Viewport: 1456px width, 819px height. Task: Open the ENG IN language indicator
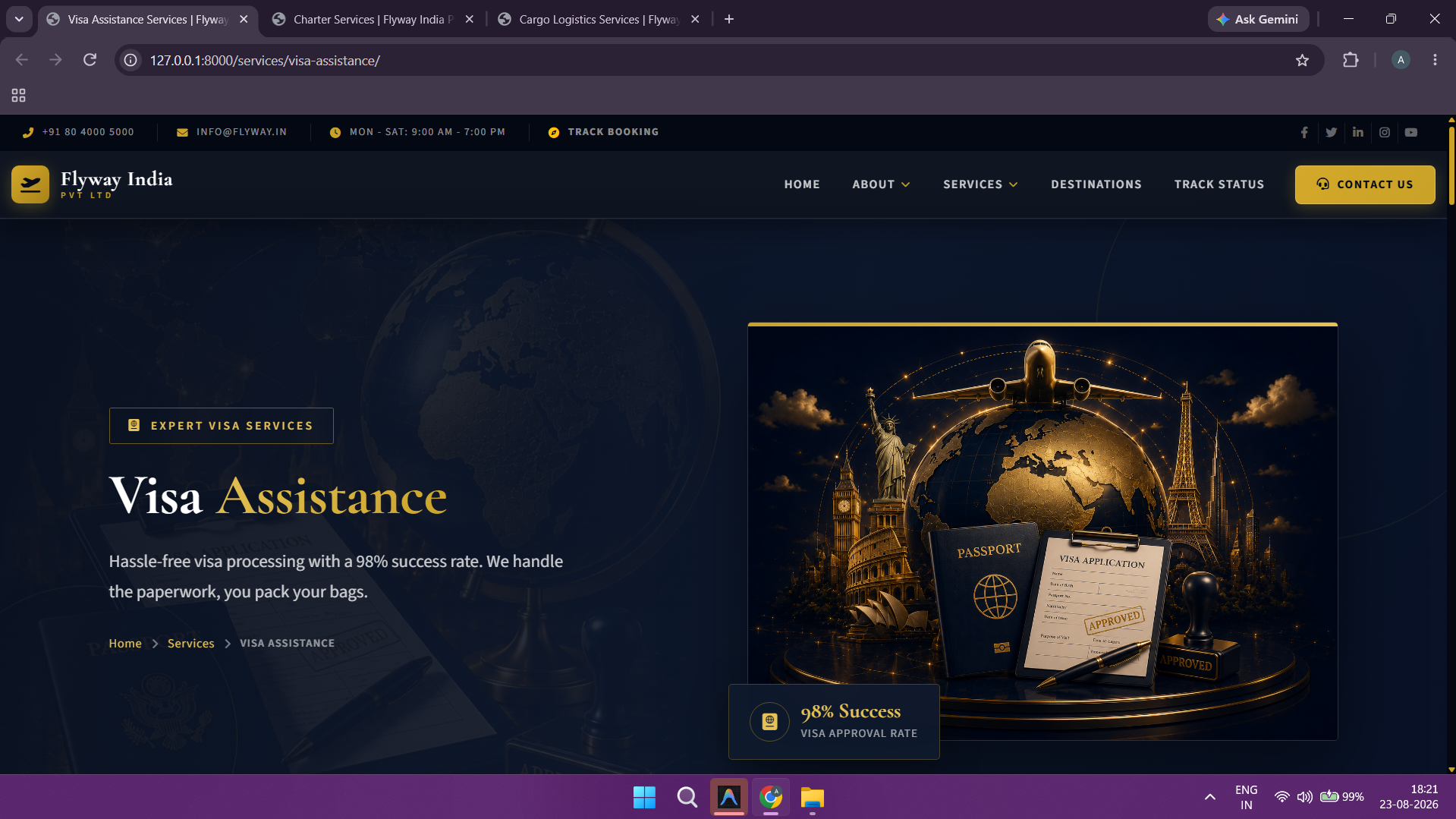click(1246, 797)
